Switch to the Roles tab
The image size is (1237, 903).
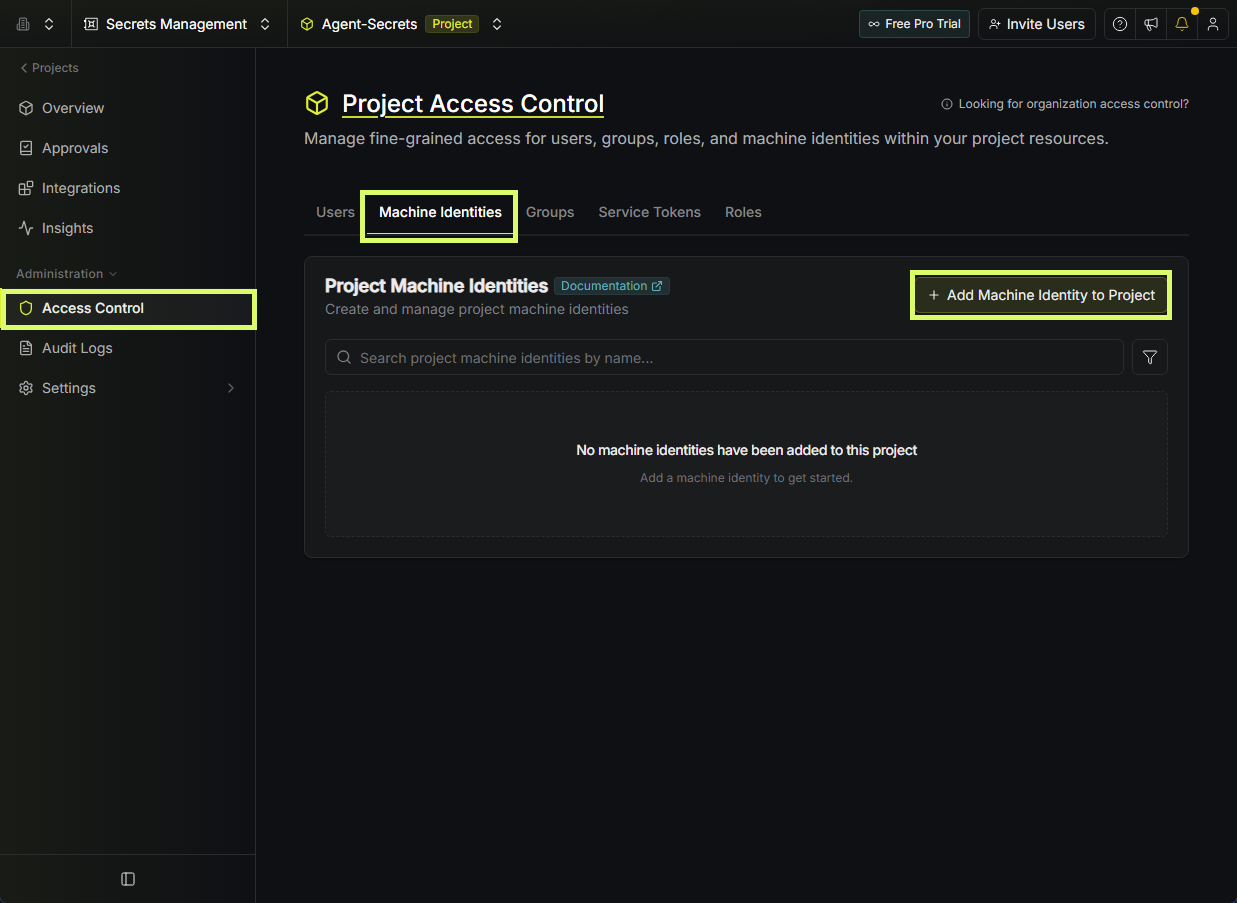pyautogui.click(x=743, y=212)
